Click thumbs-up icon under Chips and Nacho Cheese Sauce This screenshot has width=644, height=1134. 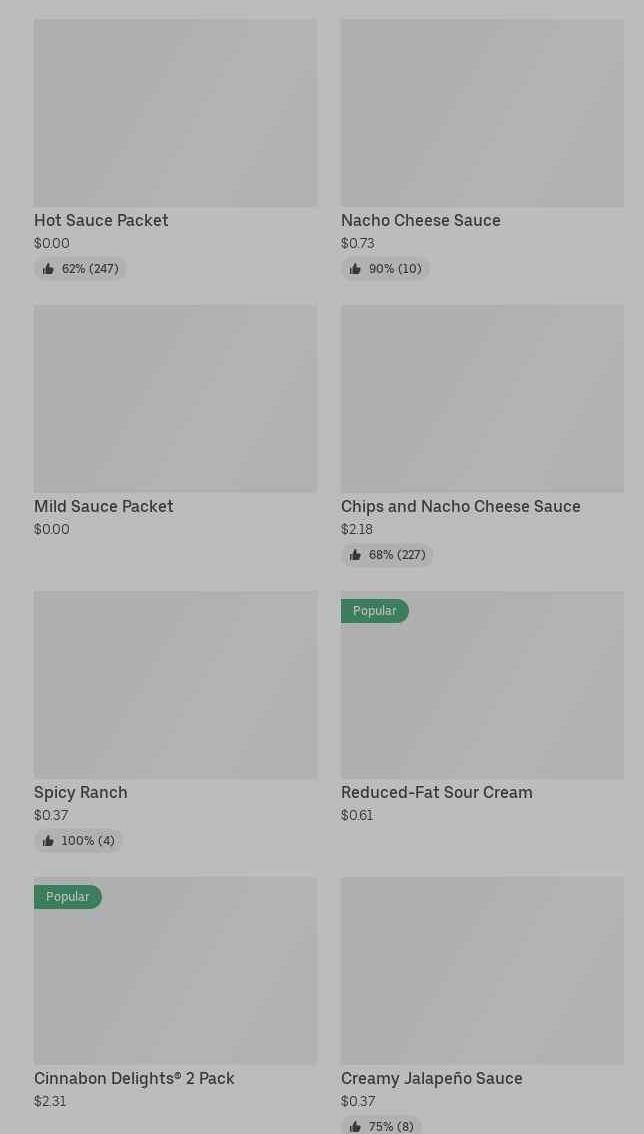point(355,555)
